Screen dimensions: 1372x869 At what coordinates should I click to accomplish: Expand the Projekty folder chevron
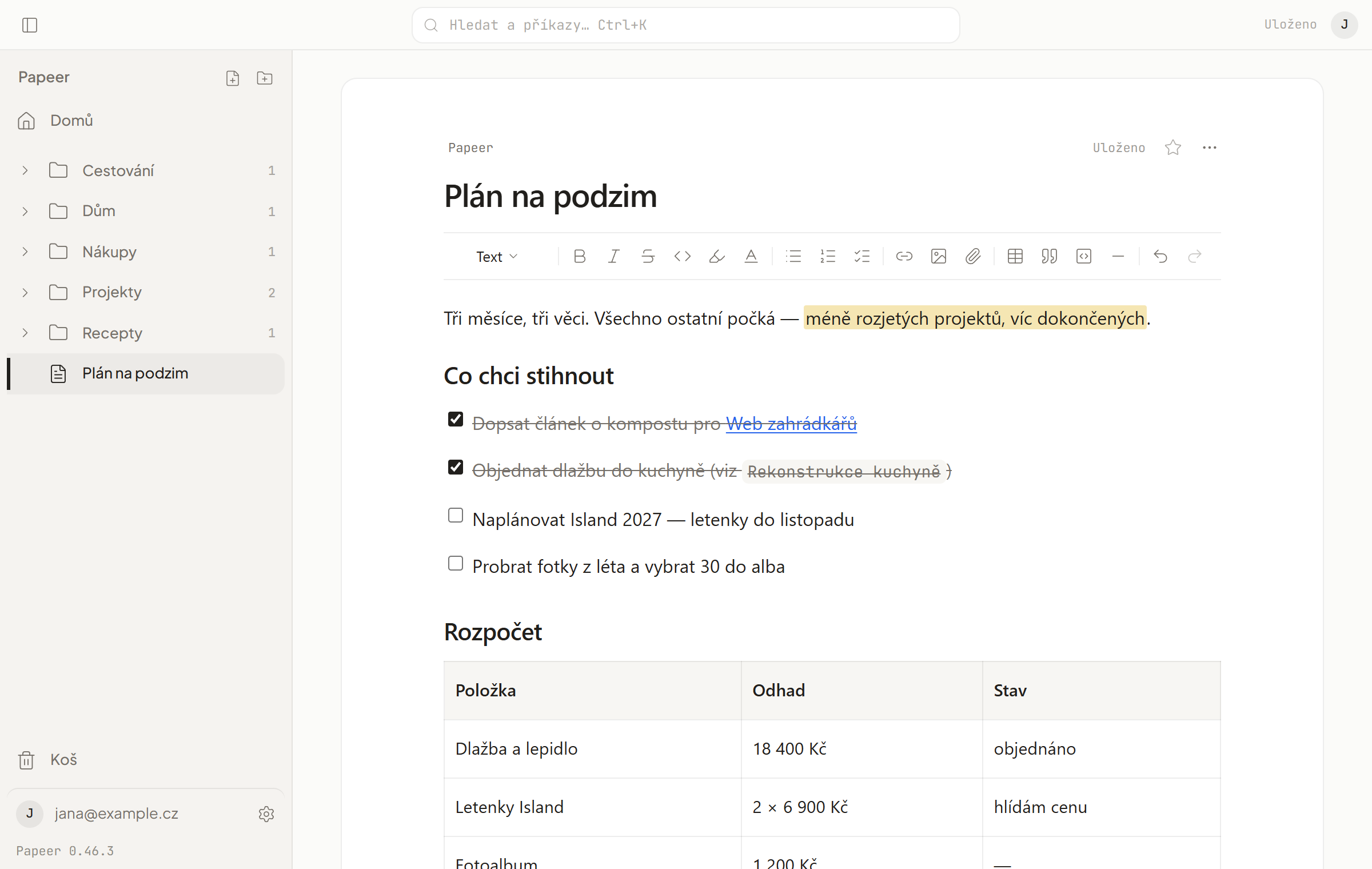25,293
